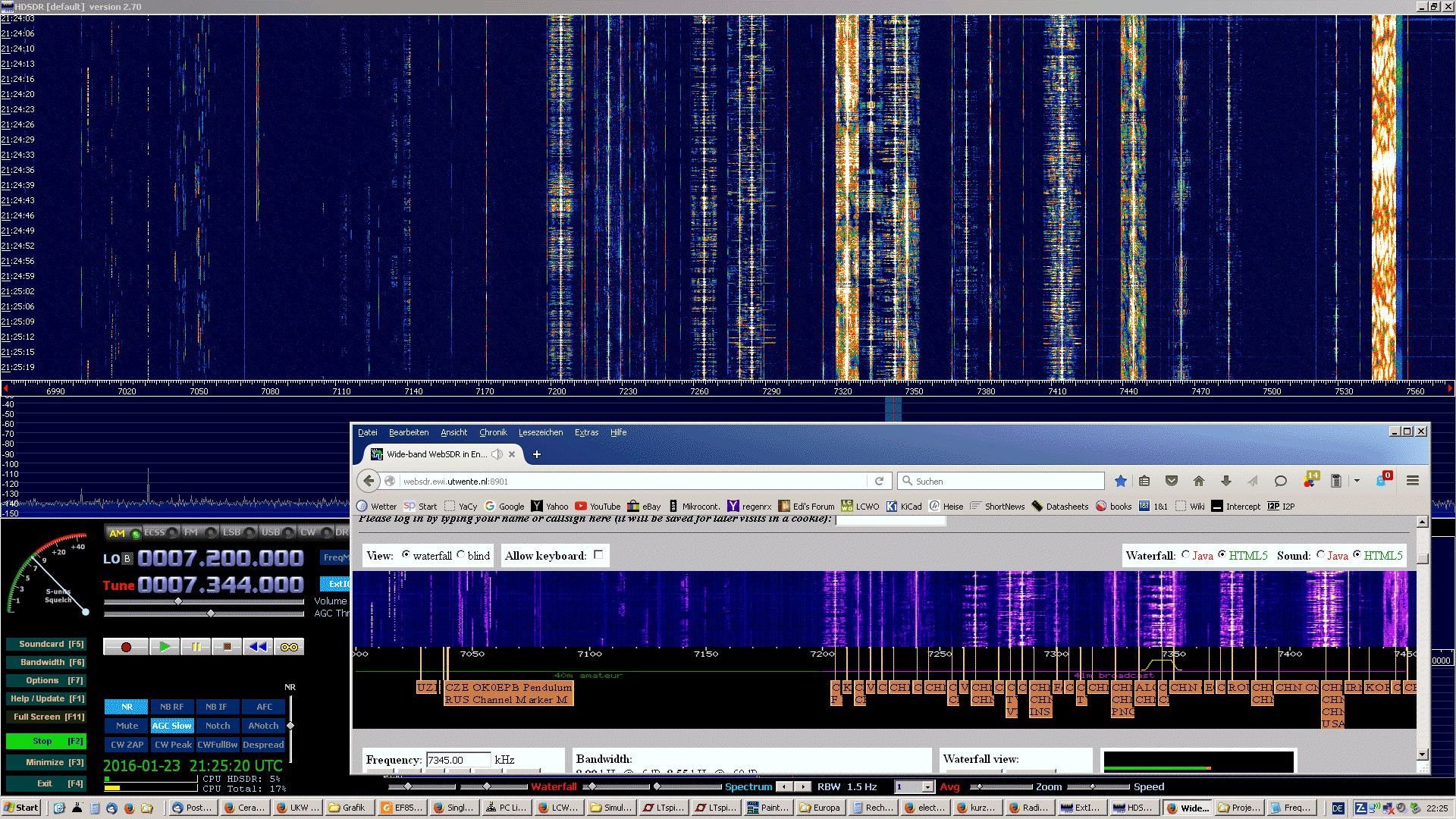Viewport: 1456px width, 819px height.
Task: Expand the dropdown beside RBW 1.5 Hz
Action: [927, 787]
